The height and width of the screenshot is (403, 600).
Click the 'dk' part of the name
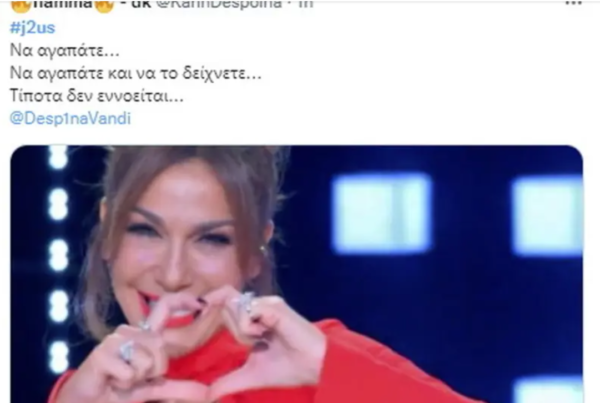(x=141, y=4)
